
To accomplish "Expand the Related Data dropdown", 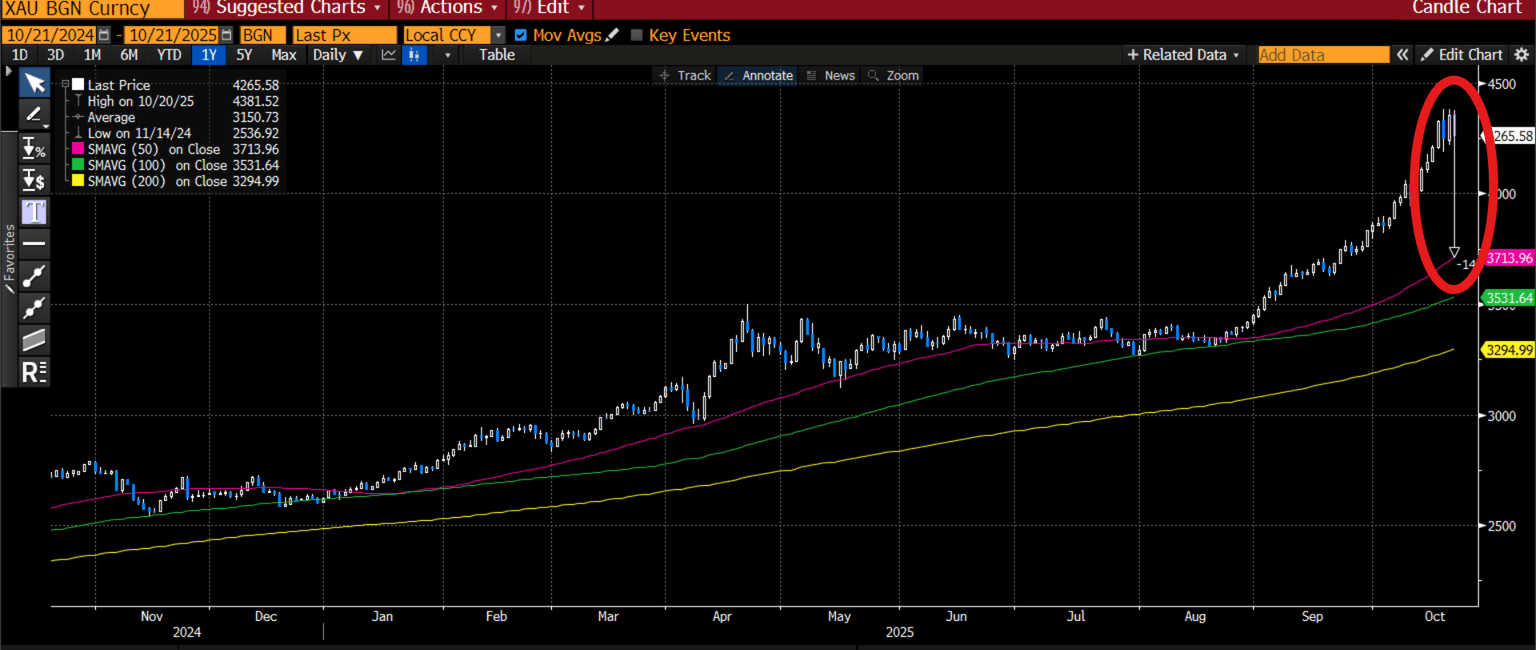I will pyautogui.click(x=1184, y=55).
